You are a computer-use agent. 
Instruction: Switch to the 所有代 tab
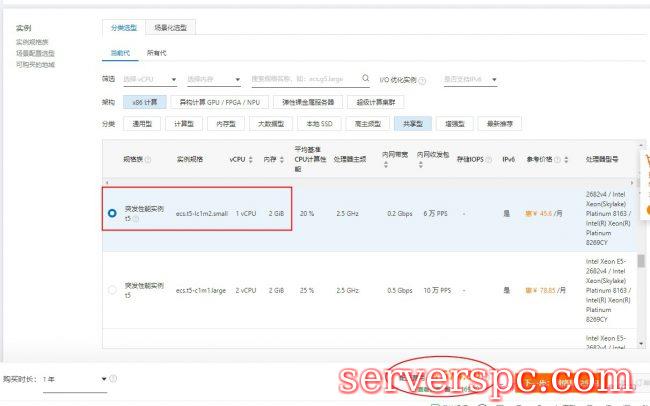[157, 51]
